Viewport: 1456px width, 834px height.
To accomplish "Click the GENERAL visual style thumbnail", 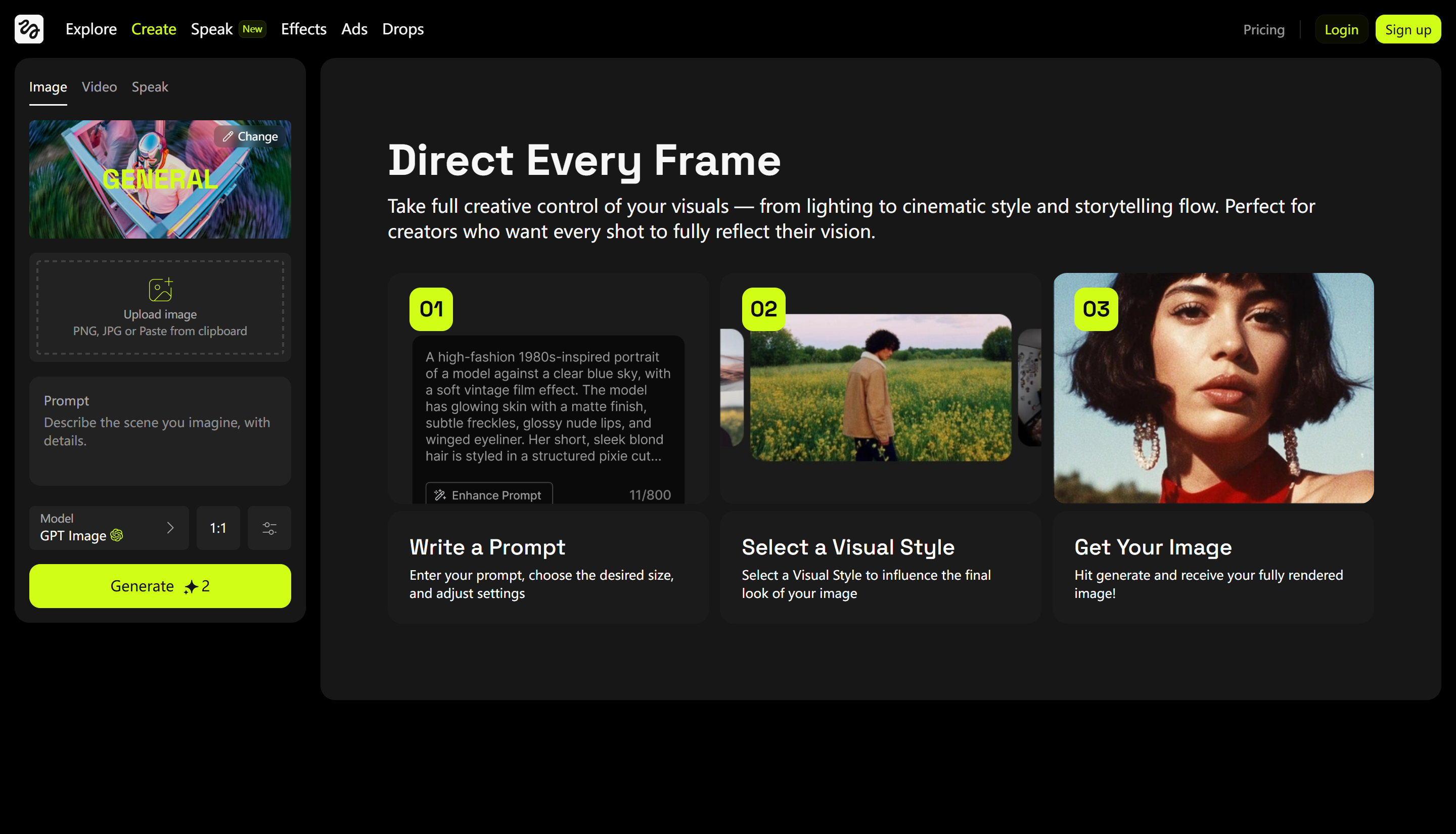I will 160,179.
